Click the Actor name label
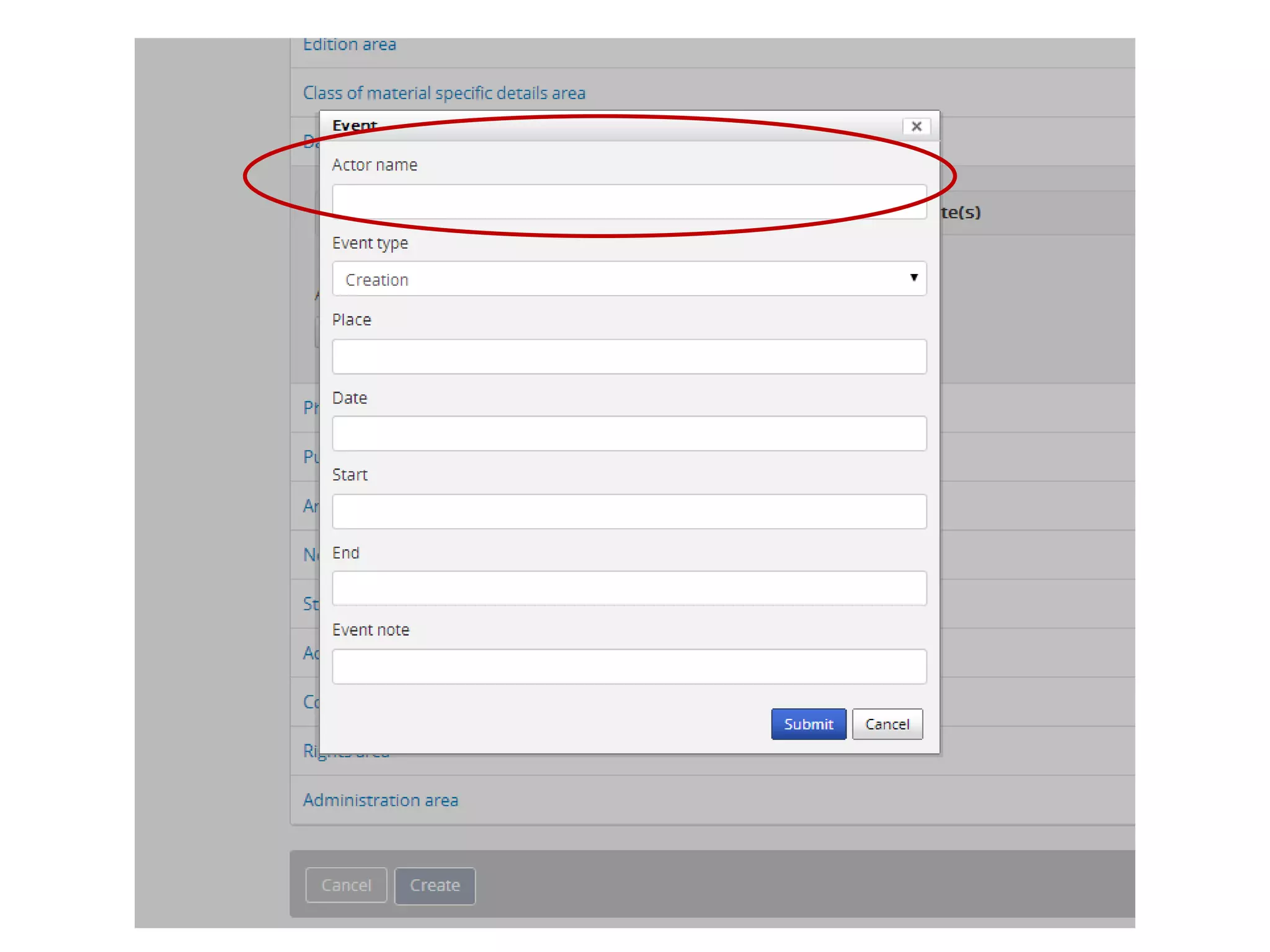 coord(375,165)
